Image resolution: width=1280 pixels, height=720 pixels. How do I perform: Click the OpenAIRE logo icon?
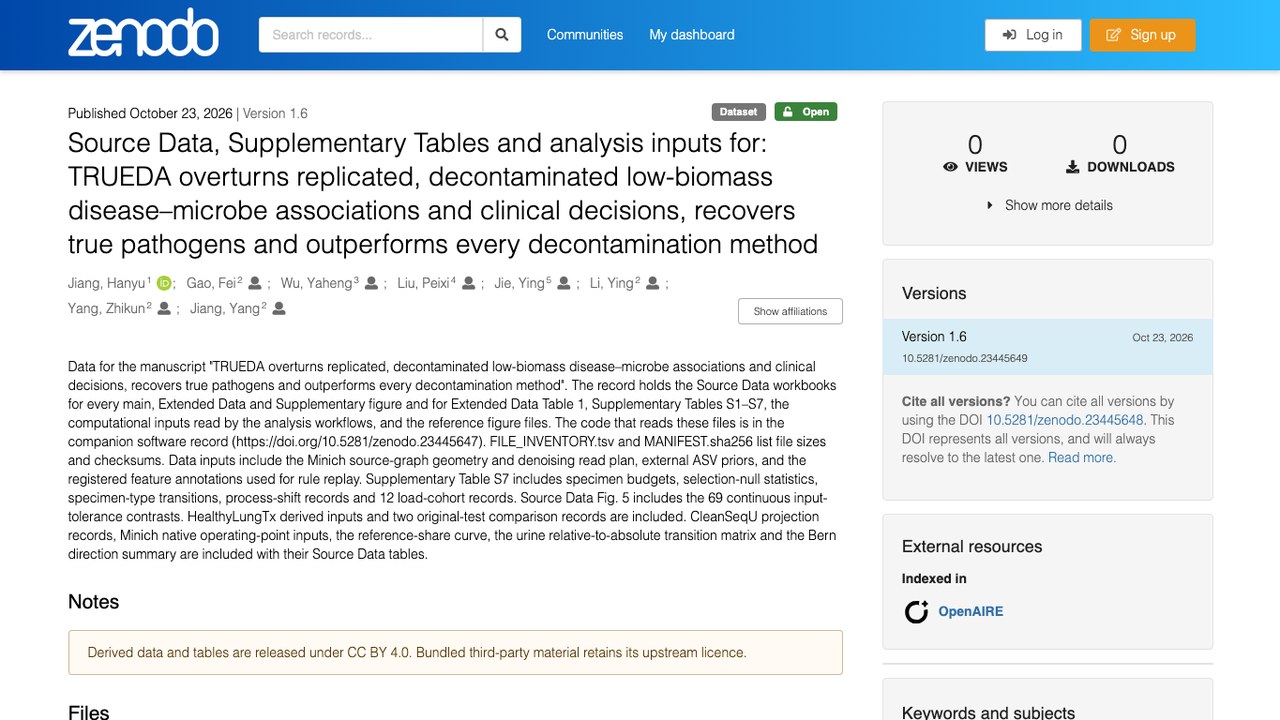click(x=916, y=612)
